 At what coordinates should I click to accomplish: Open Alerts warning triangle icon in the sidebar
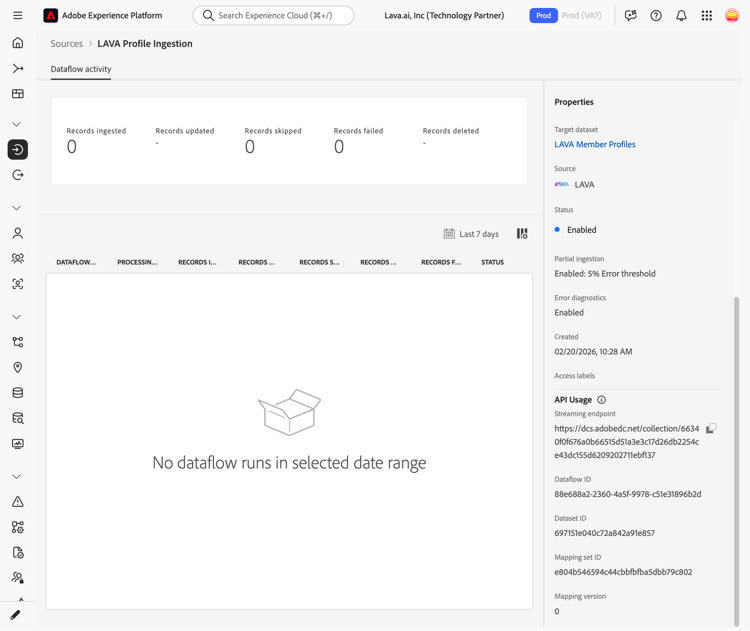[x=18, y=502]
